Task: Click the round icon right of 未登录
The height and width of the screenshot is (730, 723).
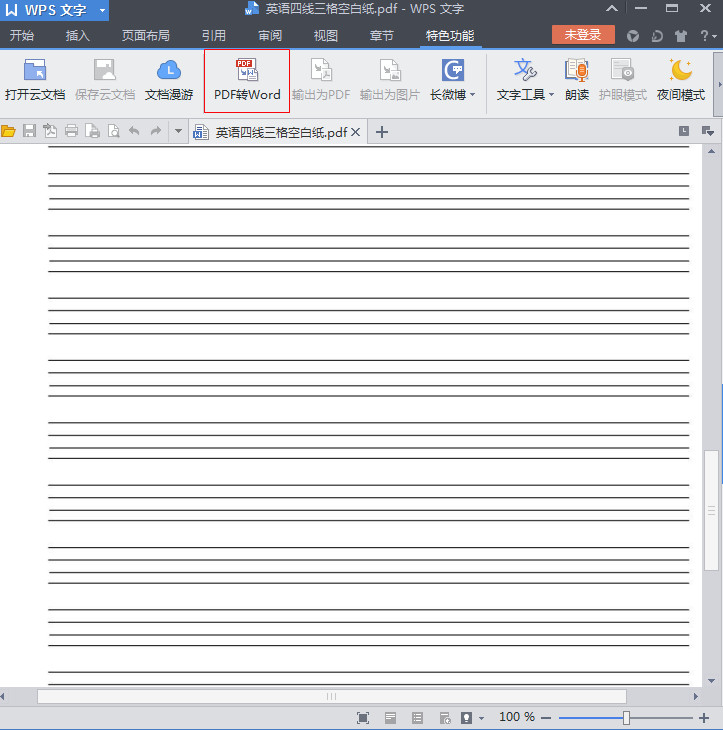Action: click(x=632, y=36)
